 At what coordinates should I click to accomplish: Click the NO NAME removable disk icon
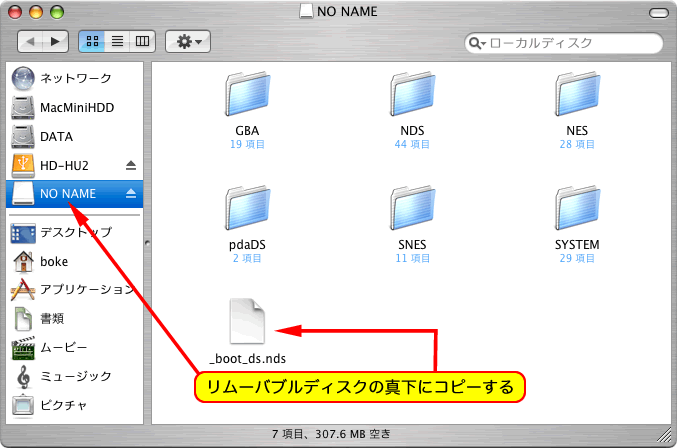click(x=23, y=194)
